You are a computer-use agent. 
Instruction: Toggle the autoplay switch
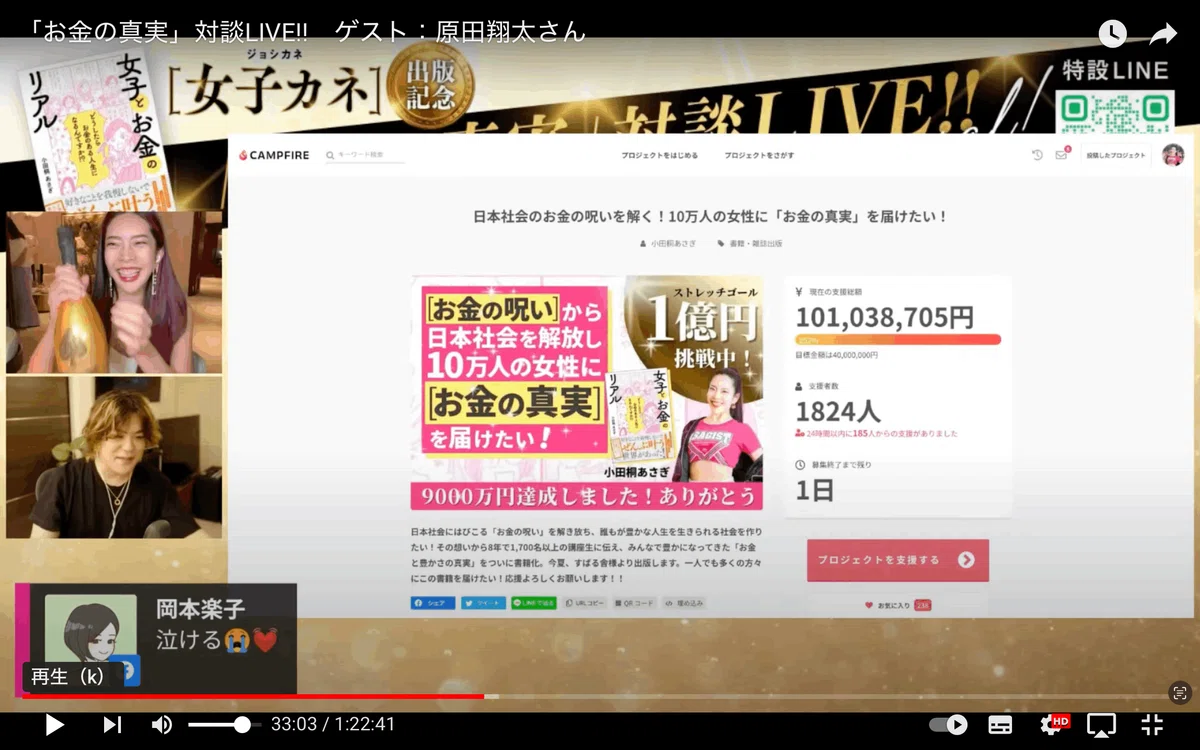948,724
